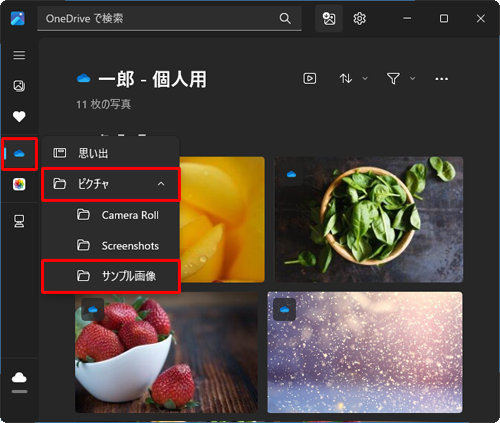Viewport: 500px width, 423px height.
Task: Open the spinach bowl photo thumbnail
Action: [x=369, y=219]
